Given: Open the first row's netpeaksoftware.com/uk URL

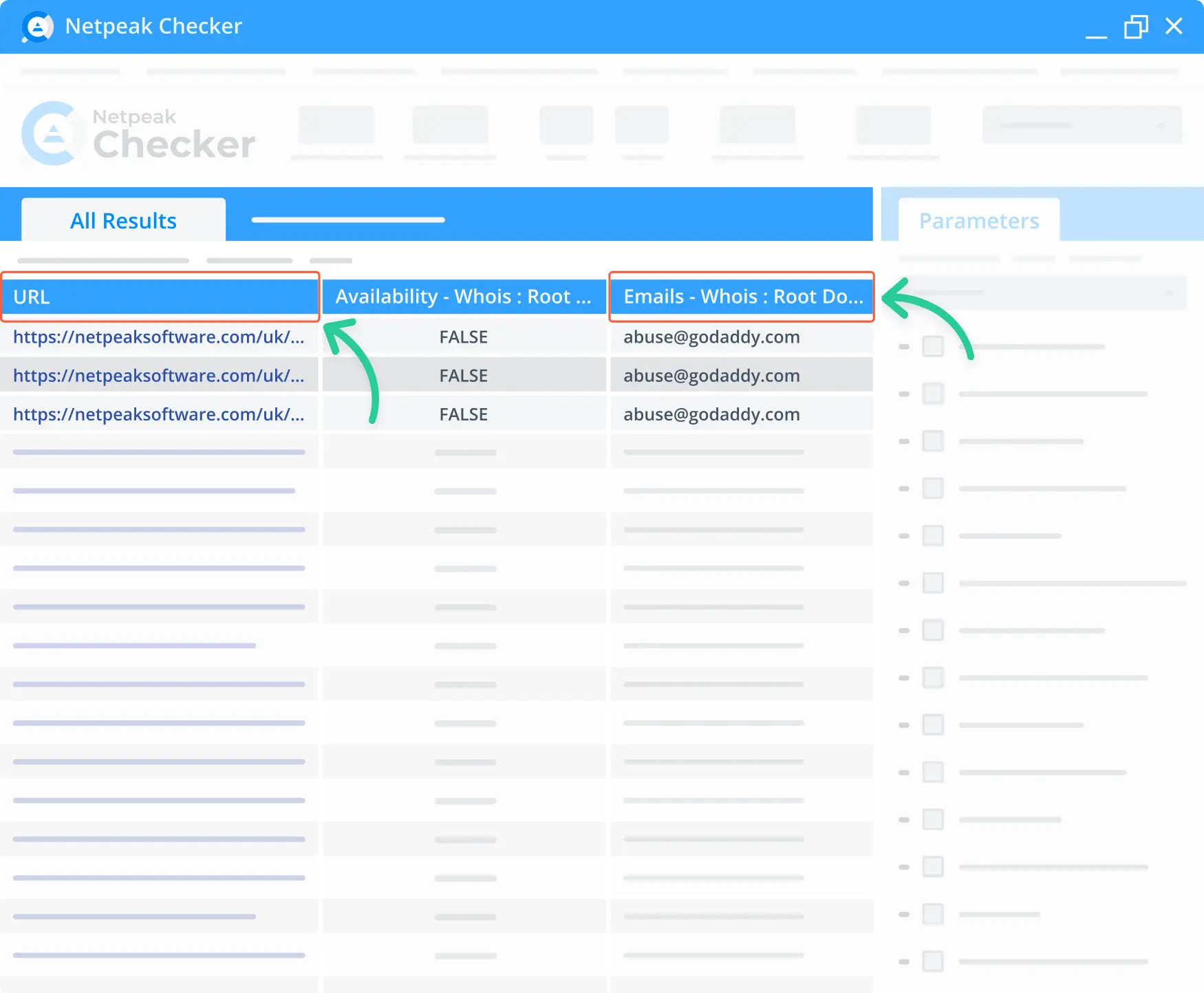Looking at the screenshot, I should point(159,337).
